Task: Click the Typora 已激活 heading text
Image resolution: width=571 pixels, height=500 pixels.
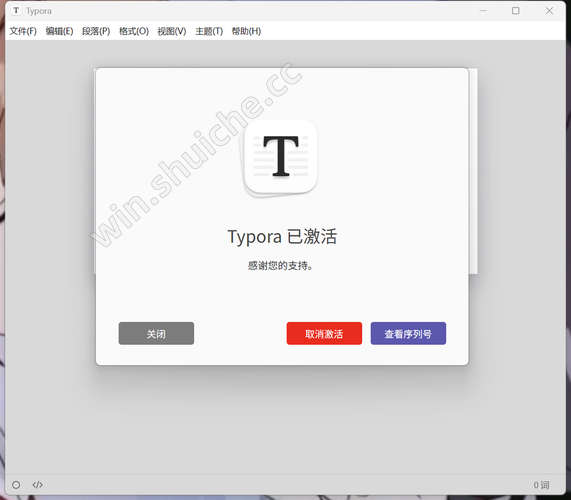Action: pos(282,237)
